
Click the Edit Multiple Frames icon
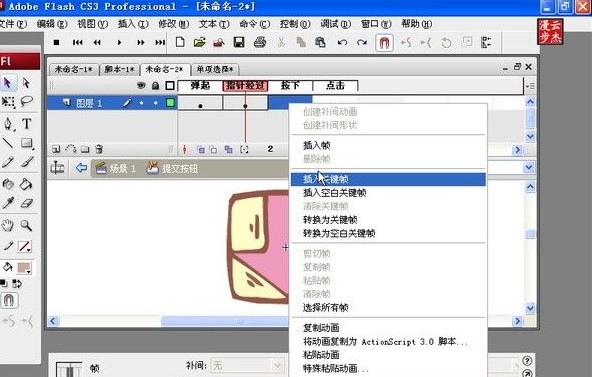[x=228, y=149]
